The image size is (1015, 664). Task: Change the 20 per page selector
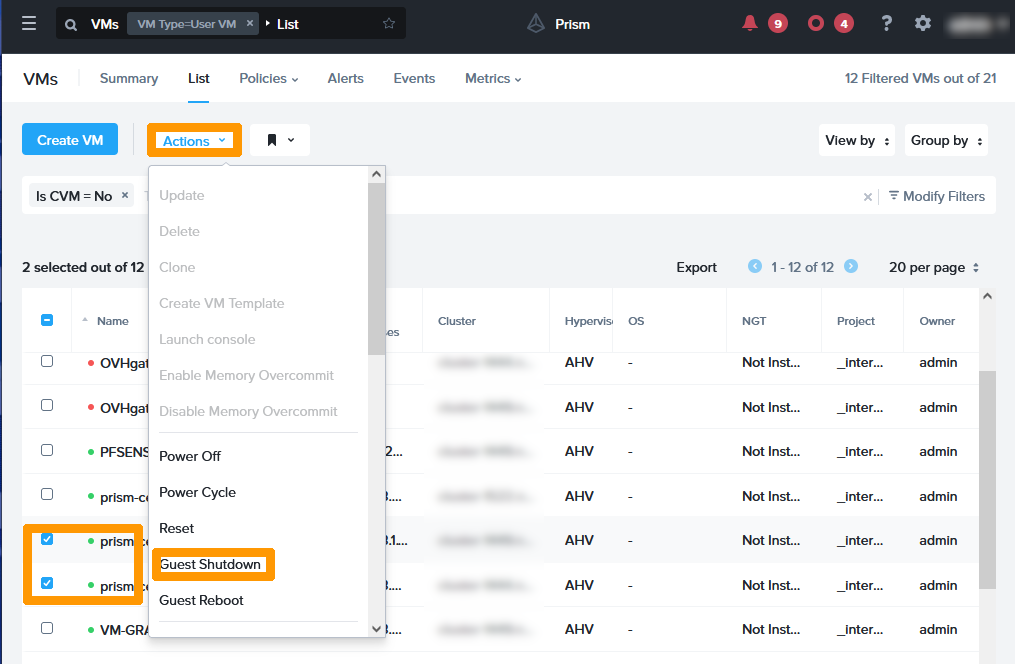coord(934,267)
